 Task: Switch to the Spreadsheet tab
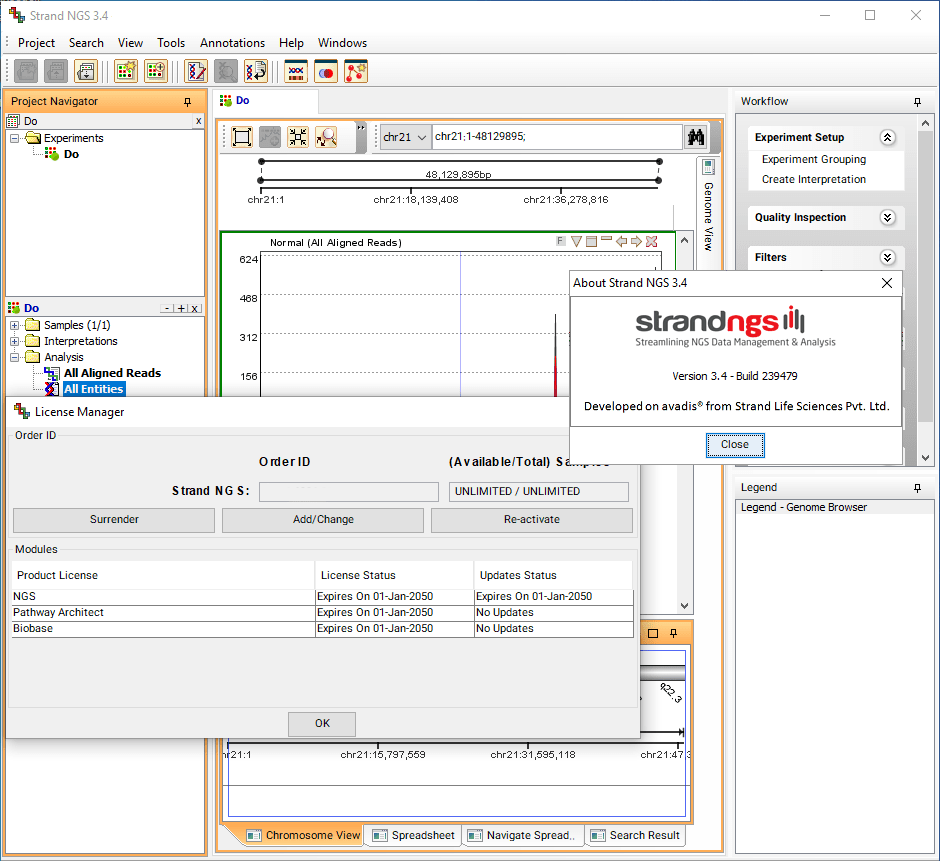point(414,835)
